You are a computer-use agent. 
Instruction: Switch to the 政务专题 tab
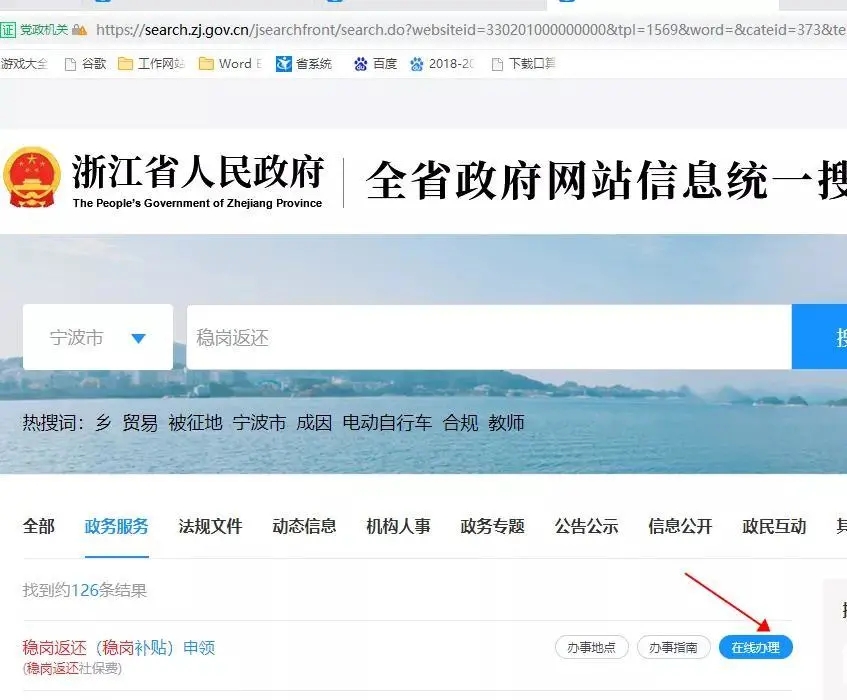(493, 526)
